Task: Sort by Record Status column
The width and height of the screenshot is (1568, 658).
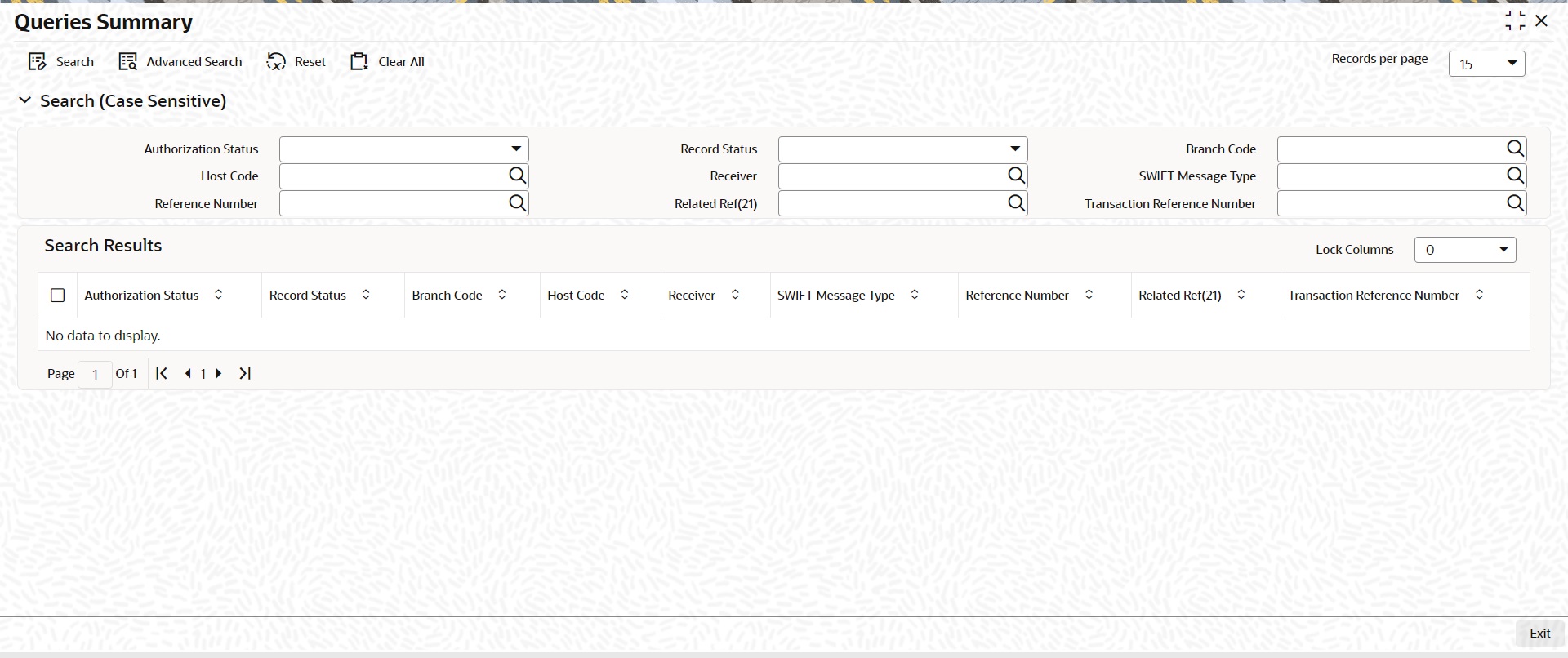Action: (366, 295)
